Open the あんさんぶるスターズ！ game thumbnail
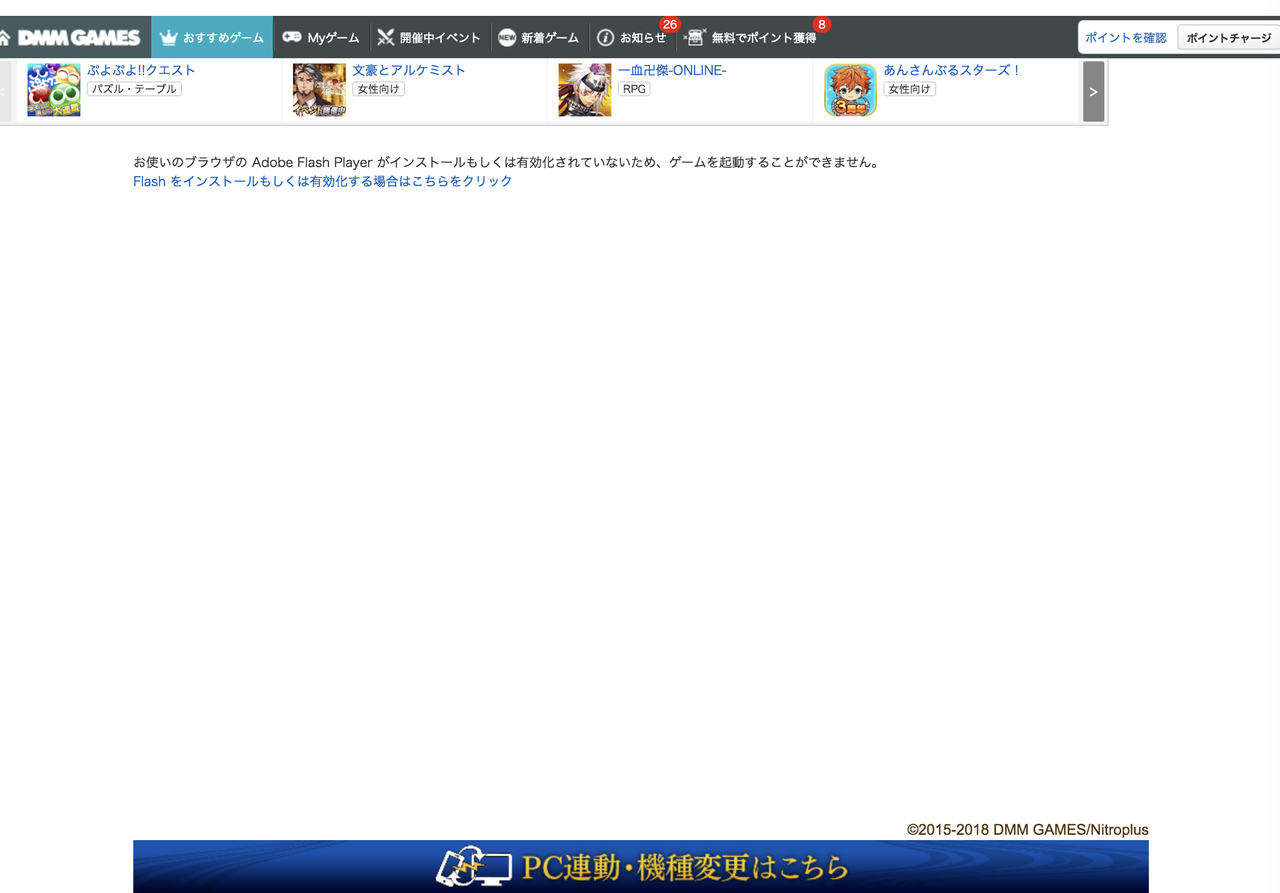Screen dimensions: 1280x893 click(x=850, y=90)
